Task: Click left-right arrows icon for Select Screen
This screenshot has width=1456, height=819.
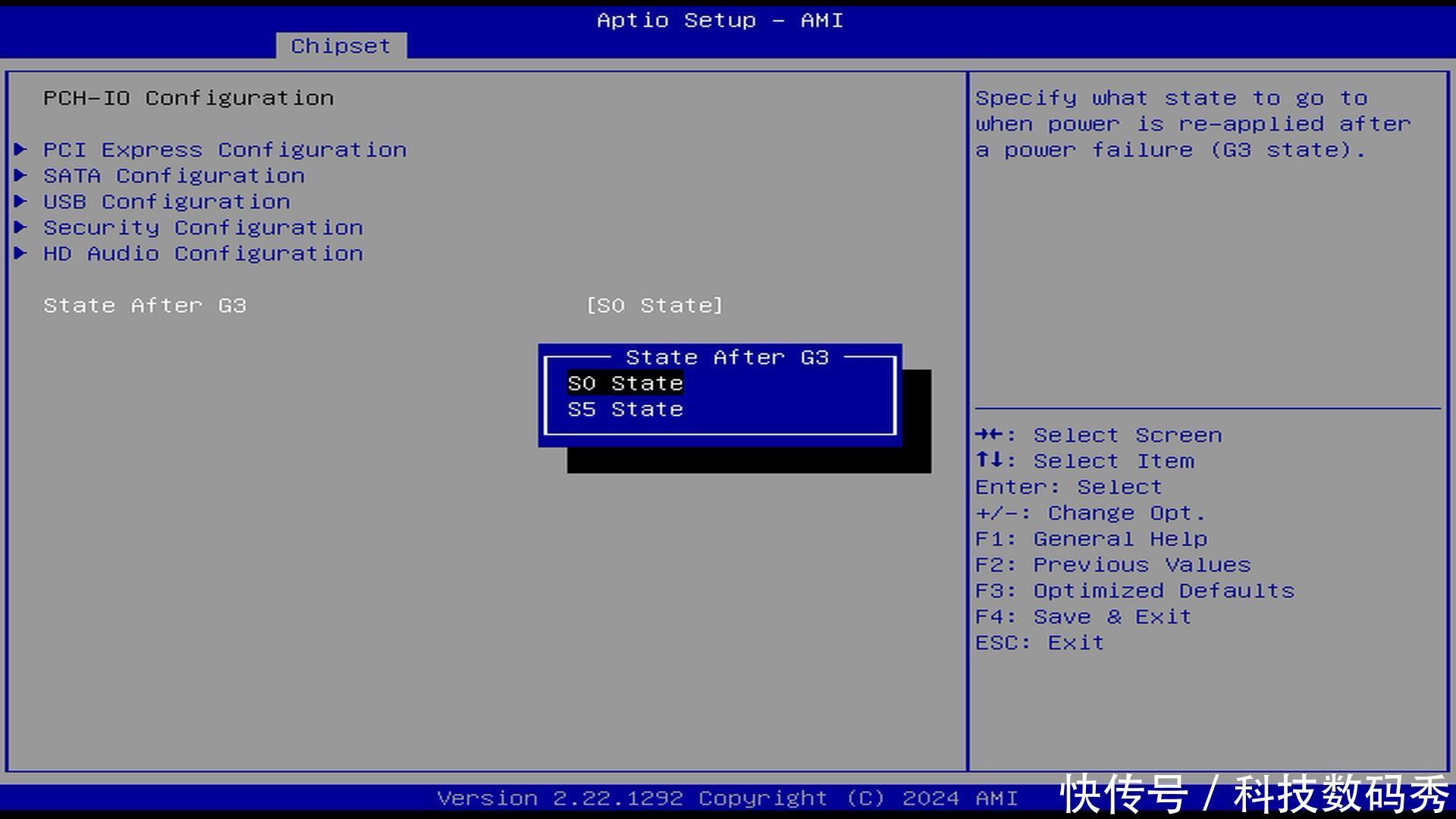Action: click(990, 435)
